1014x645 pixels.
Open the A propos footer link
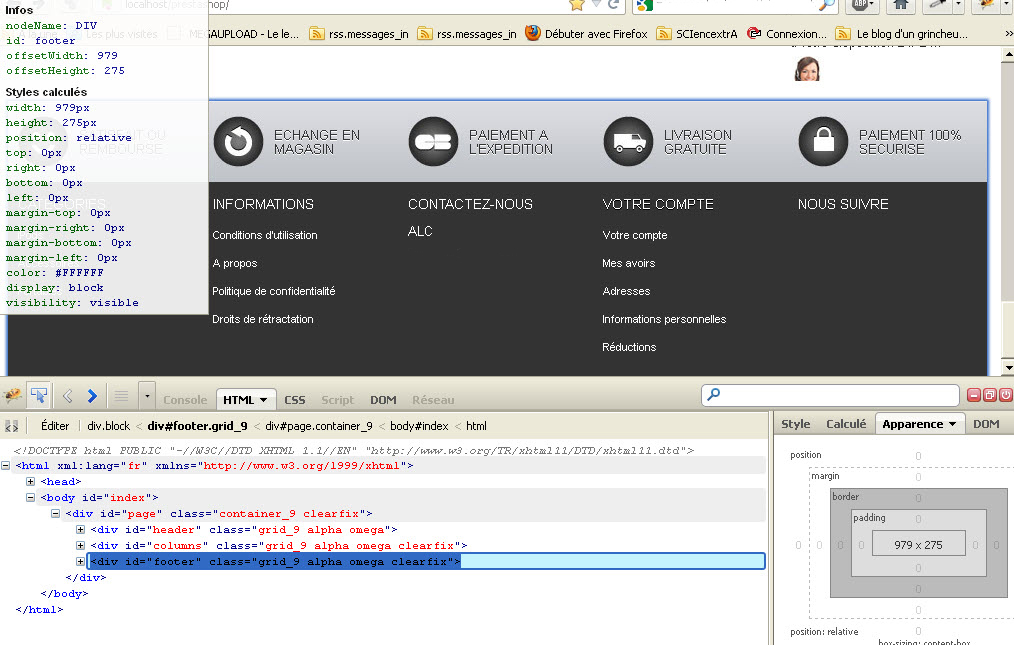point(235,263)
